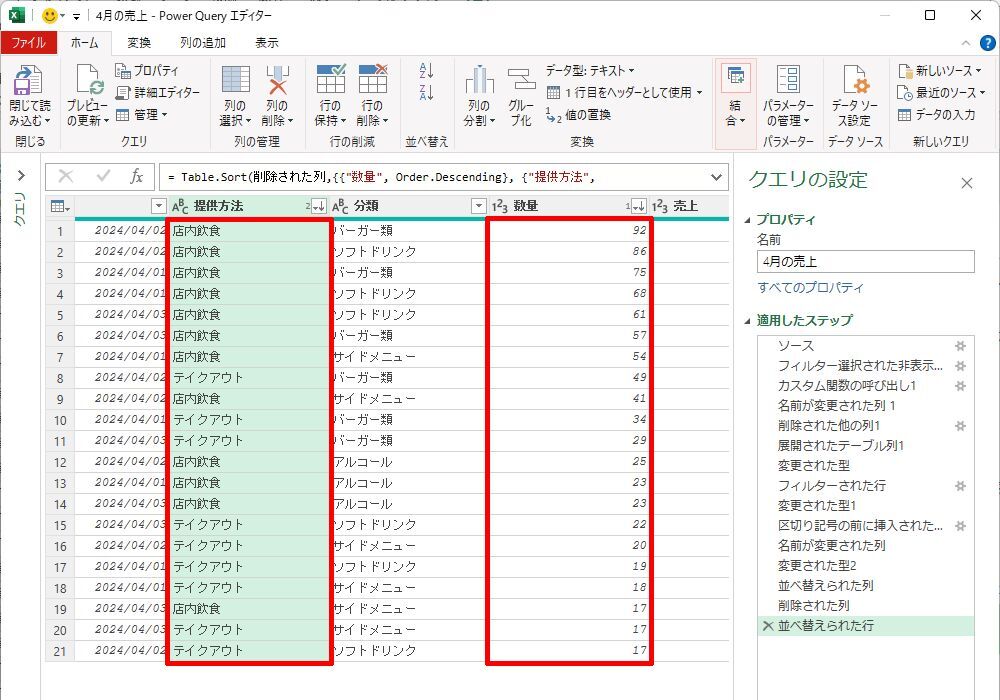Open the 列の追加 ribbon tab
Screen dimensions: 1000x700
click(203, 43)
